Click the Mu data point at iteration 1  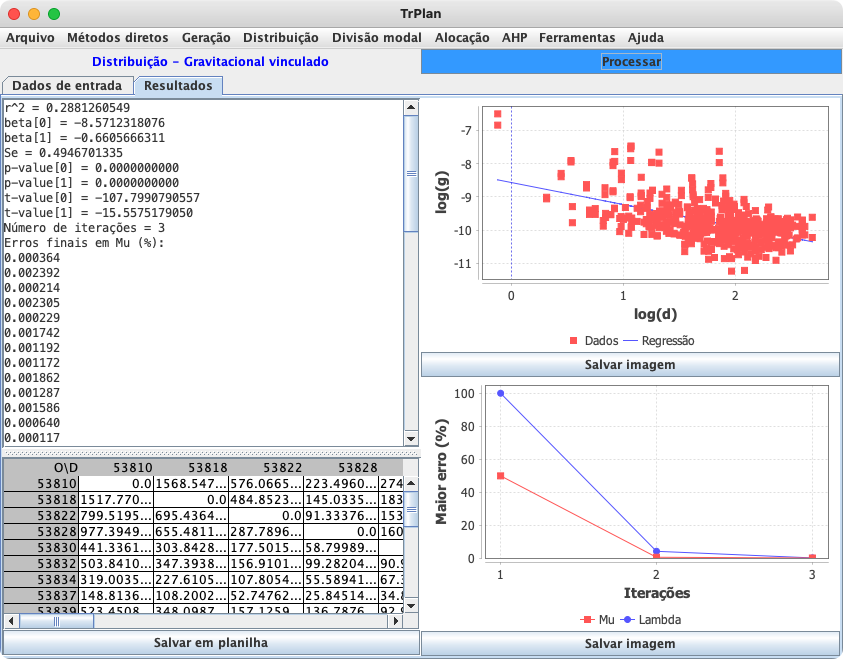501,476
